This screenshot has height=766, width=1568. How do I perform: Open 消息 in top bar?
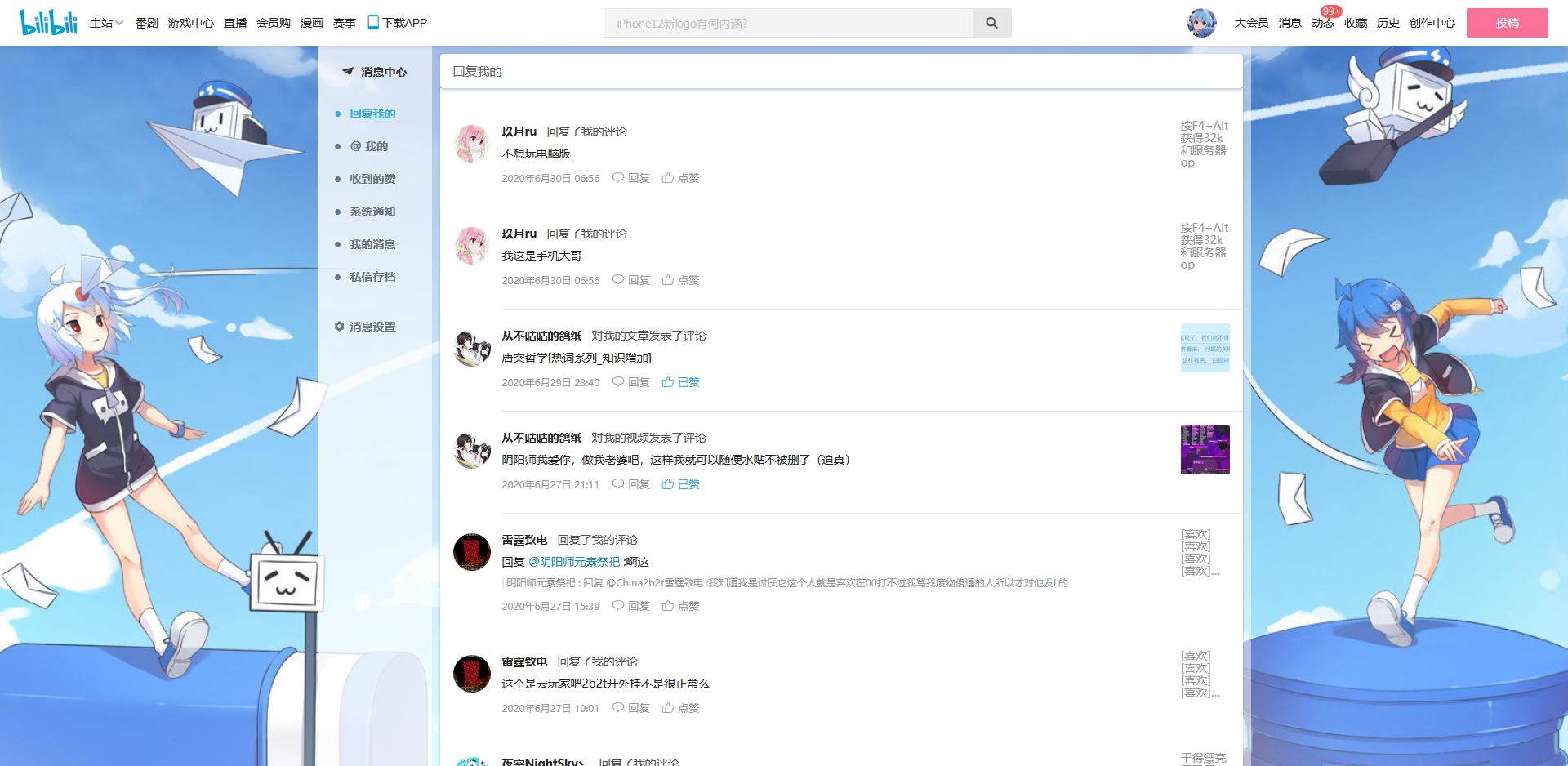(1290, 23)
